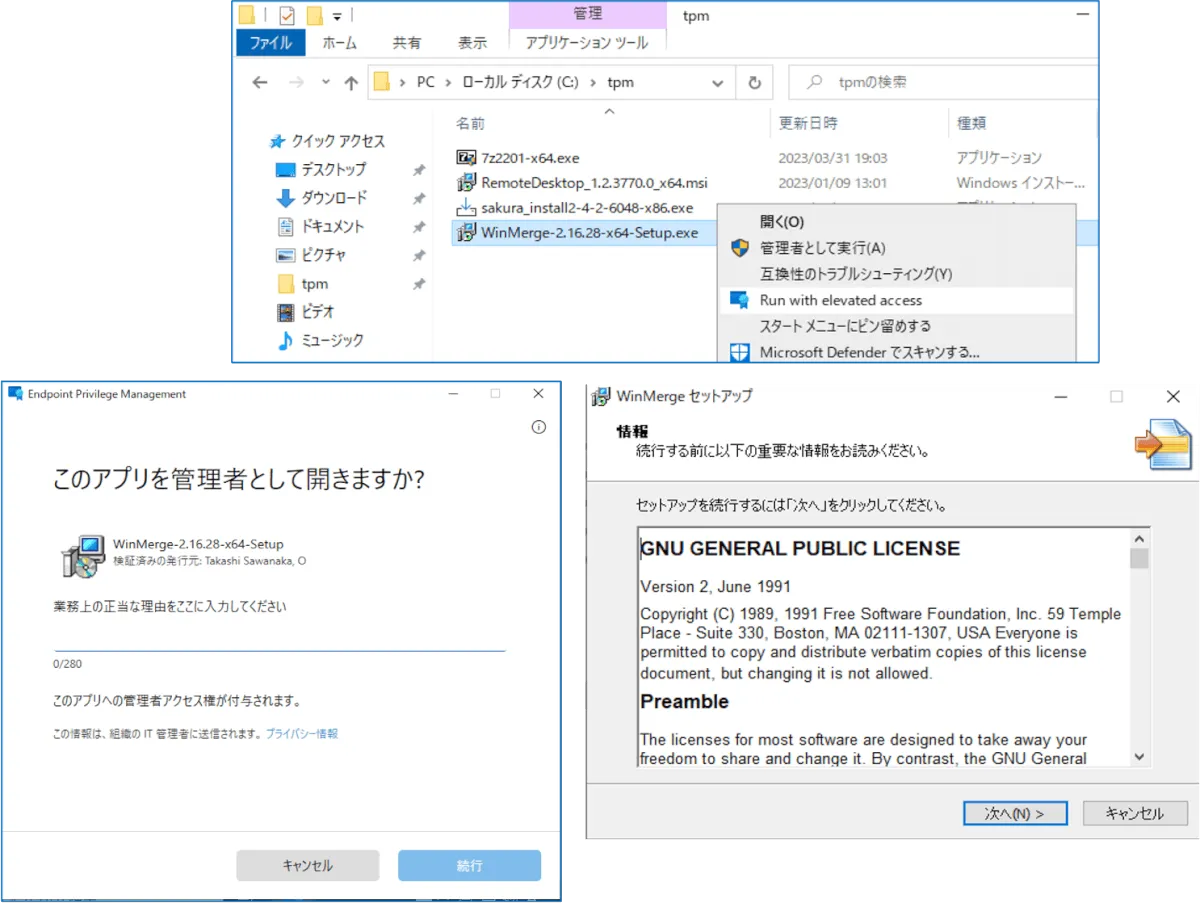
Task: Click the WinMerge setup title bar icon
Action: 601,396
